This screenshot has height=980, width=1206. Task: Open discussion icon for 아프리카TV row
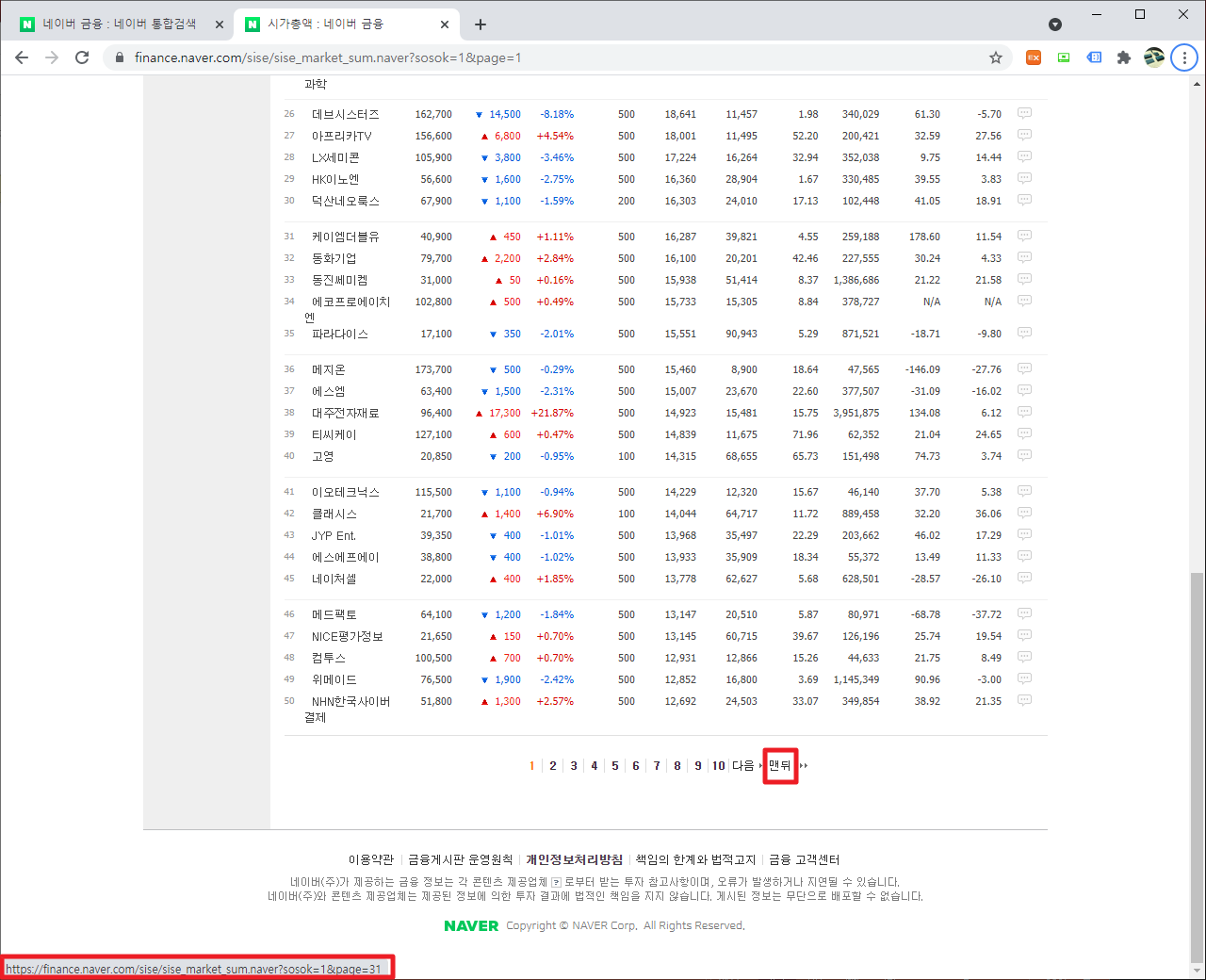point(1024,135)
